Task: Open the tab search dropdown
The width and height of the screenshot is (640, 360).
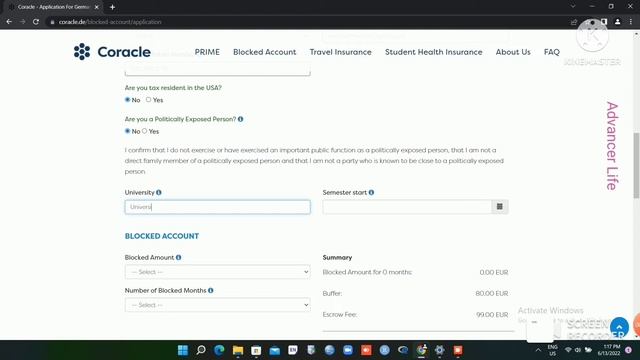Action: pyautogui.click(x=573, y=7)
